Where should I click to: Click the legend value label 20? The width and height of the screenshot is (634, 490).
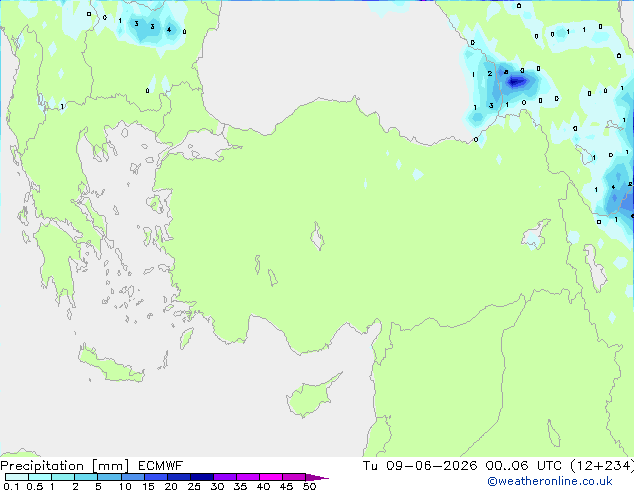tap(171, 486)
